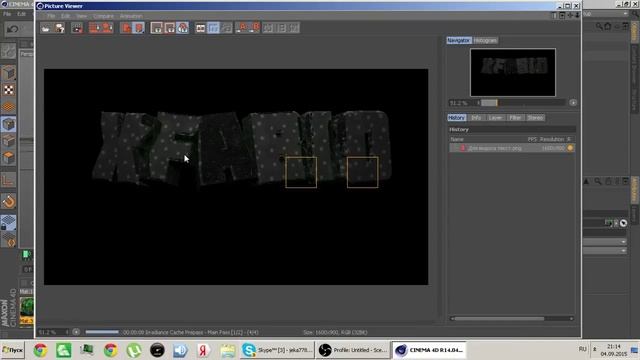Open the View menu in Picture Viewer
The width and height of the screenshot is (640, 360).
point(82,16)
